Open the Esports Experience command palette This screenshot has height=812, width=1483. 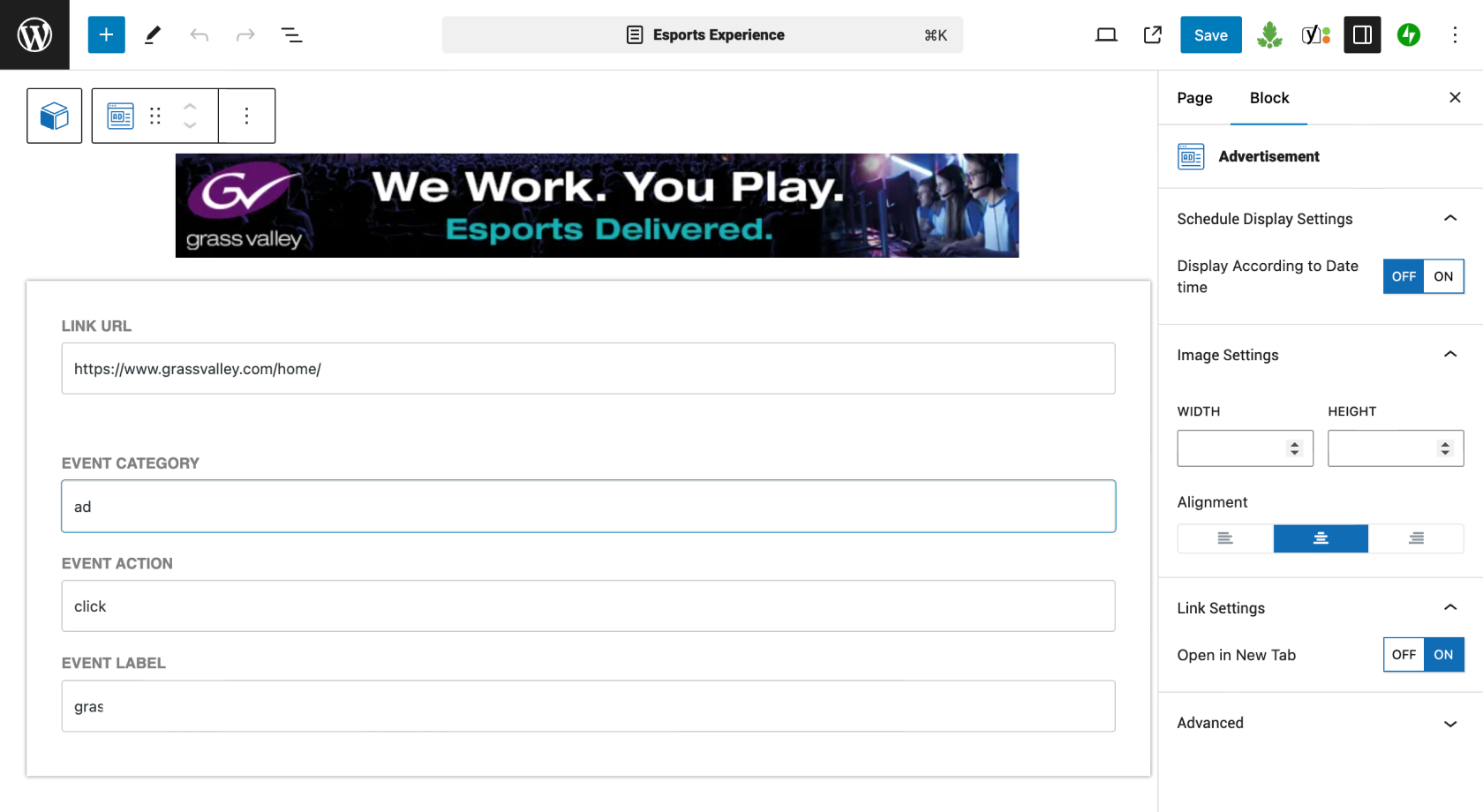pos(703,34)
